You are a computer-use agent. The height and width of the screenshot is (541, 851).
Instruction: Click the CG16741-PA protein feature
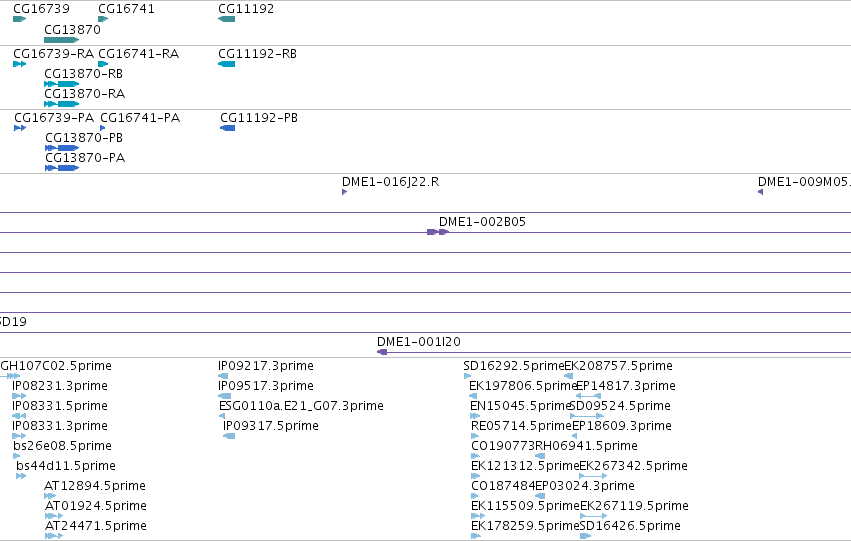click(103, 128)
